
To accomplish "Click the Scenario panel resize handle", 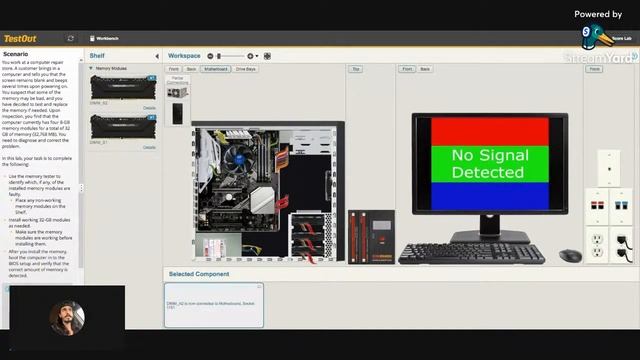I will point(82,188).
